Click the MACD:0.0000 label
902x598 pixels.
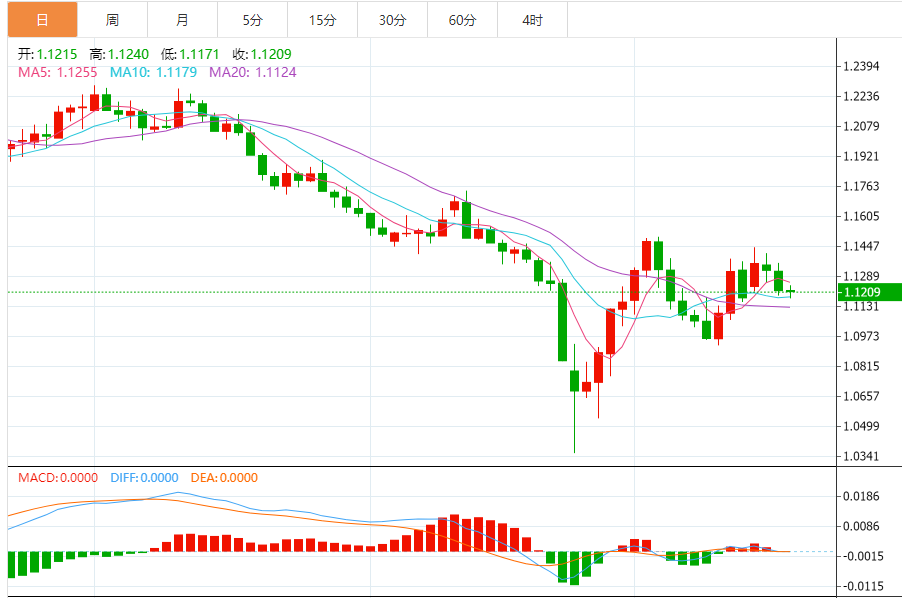58,478
